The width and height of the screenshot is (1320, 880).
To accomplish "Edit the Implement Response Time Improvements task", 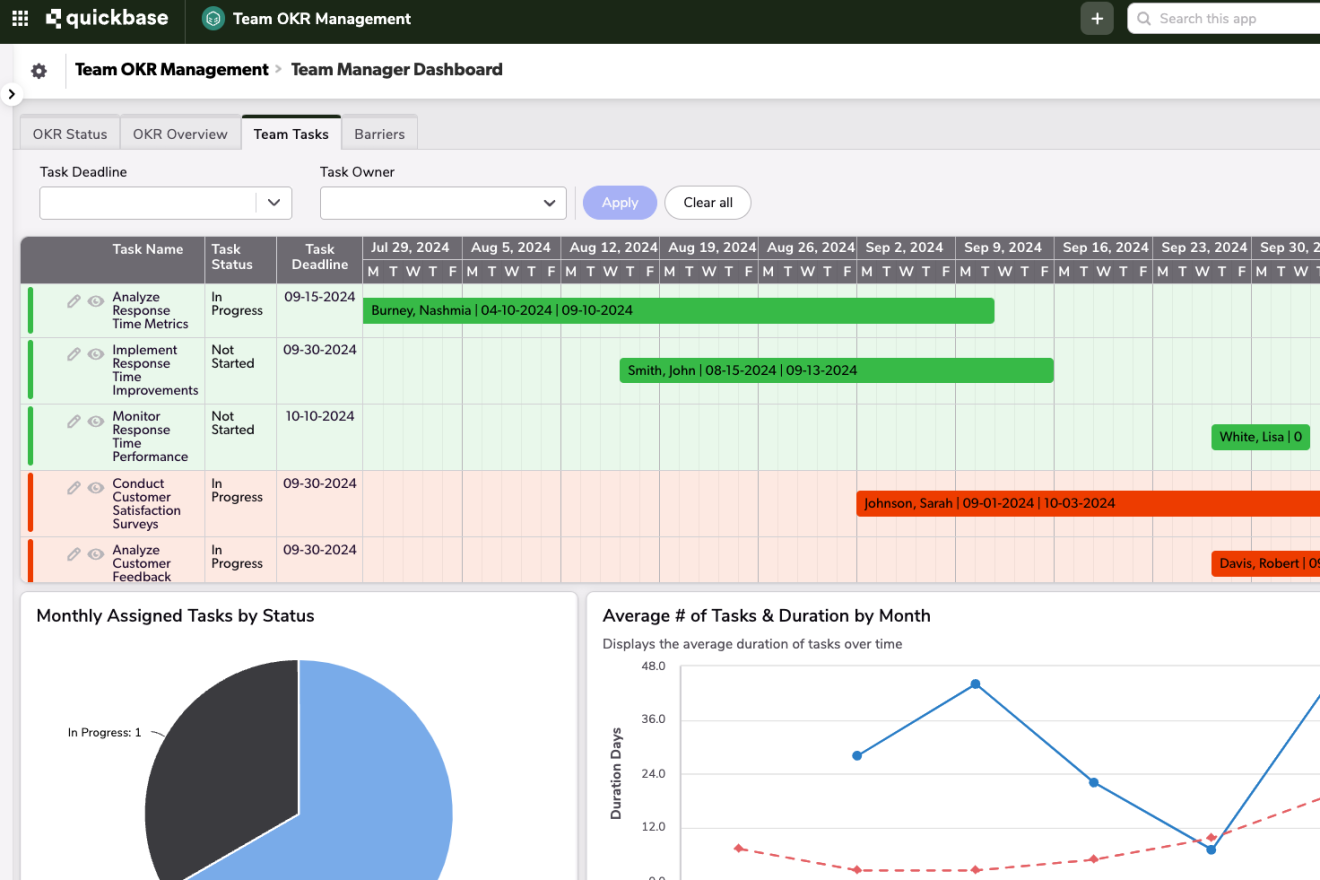I will point(74,354).
